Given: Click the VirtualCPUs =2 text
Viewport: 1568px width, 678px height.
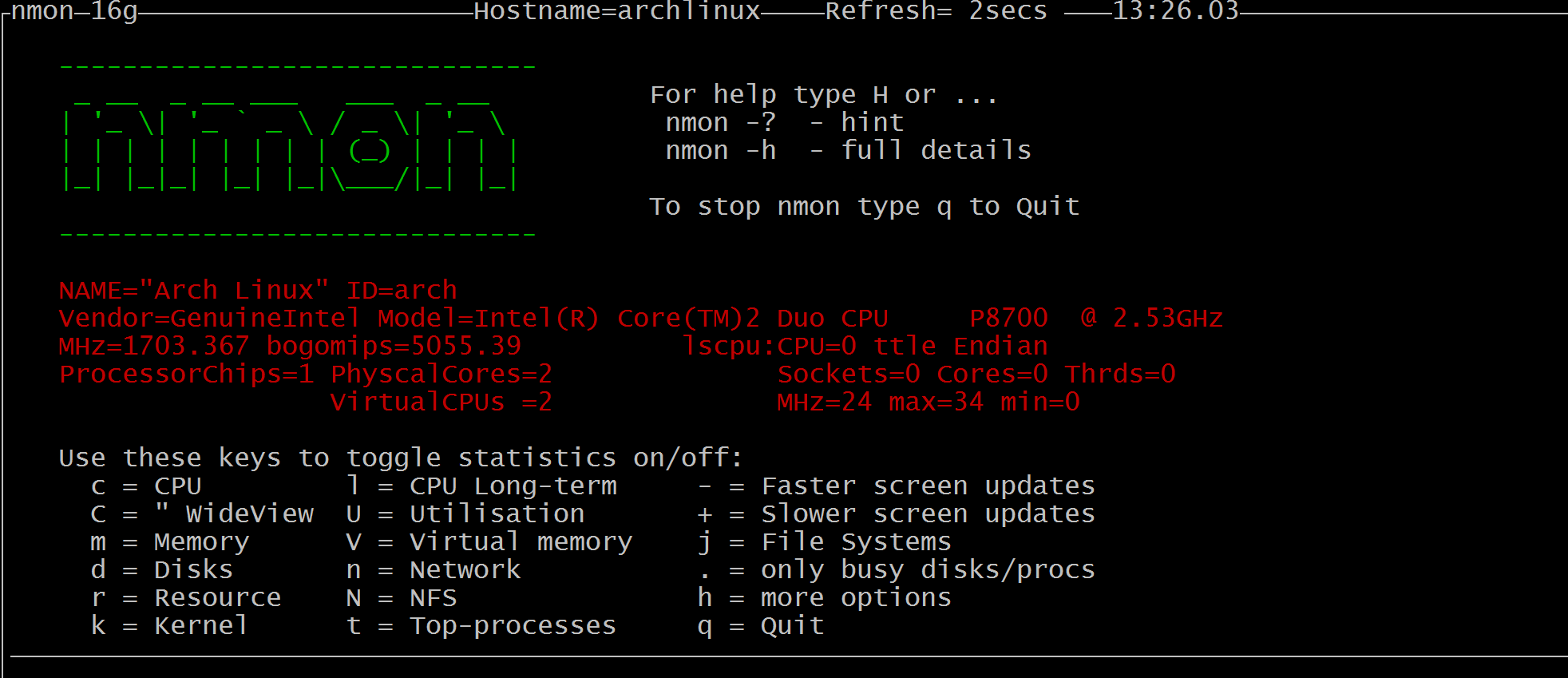Looking at the screenshot, I should point(441,402).
